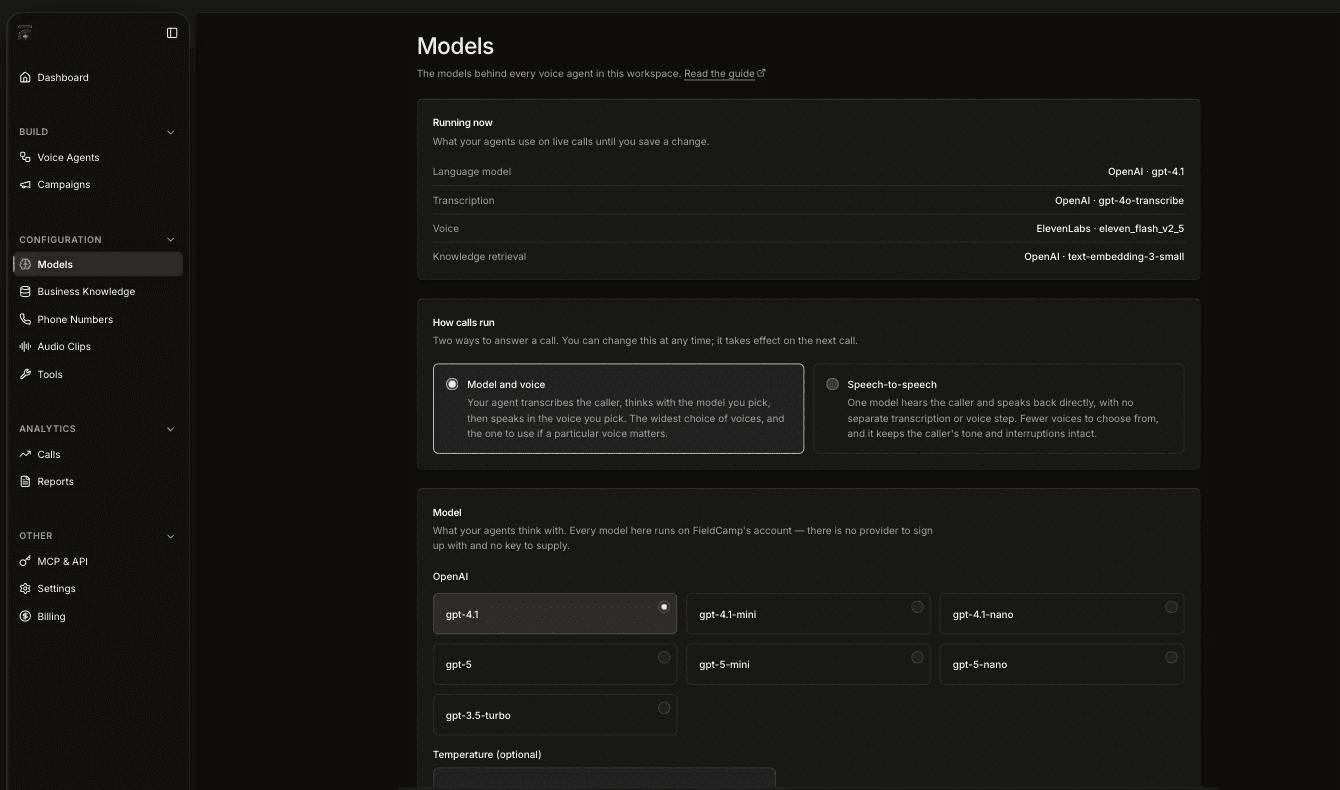The image size is (1340, 790).
Task: Click the Audio Clips waveform icon
Action: click(25, 346)
